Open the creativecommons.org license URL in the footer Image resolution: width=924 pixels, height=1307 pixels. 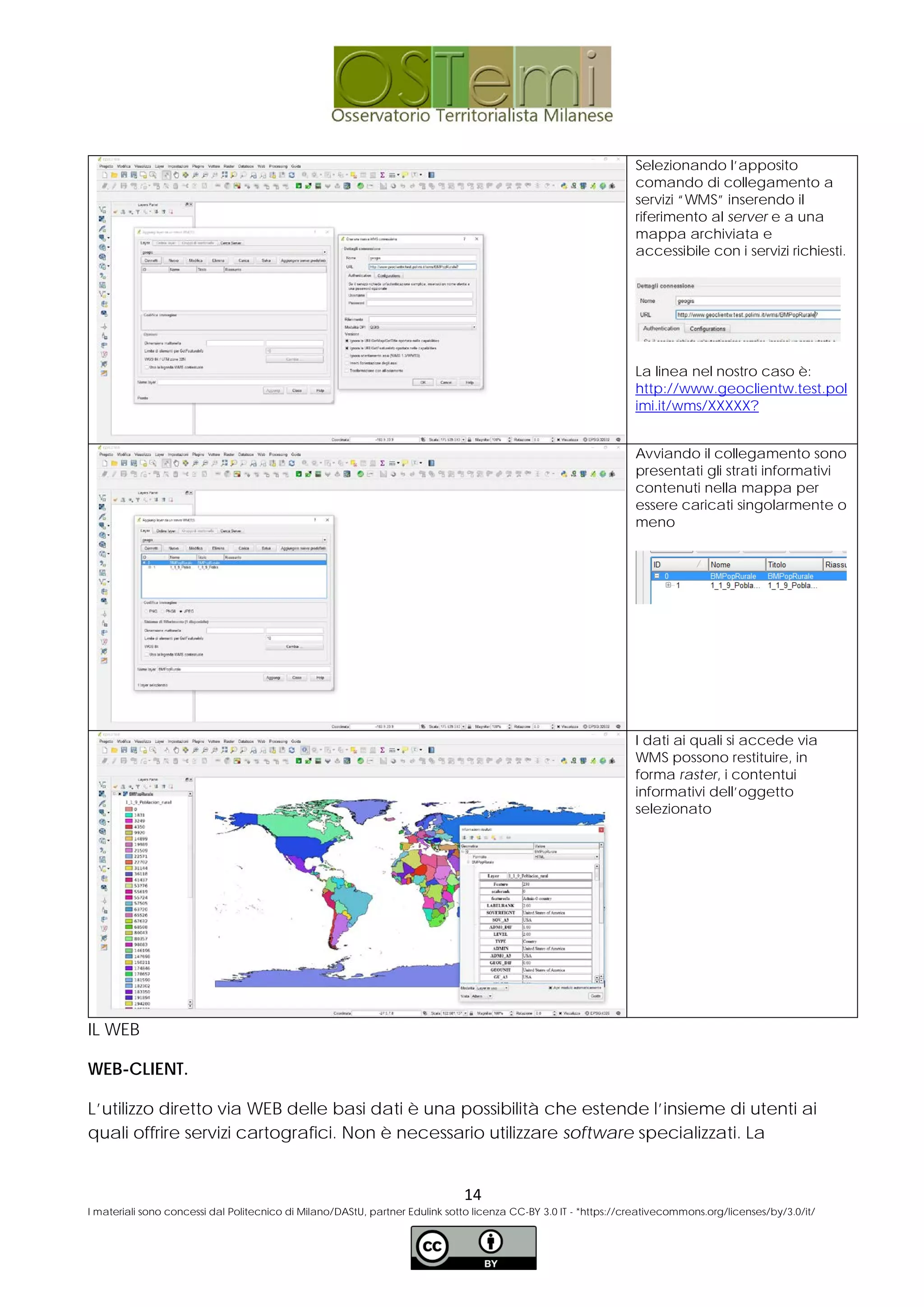(x=698, y=1211)
